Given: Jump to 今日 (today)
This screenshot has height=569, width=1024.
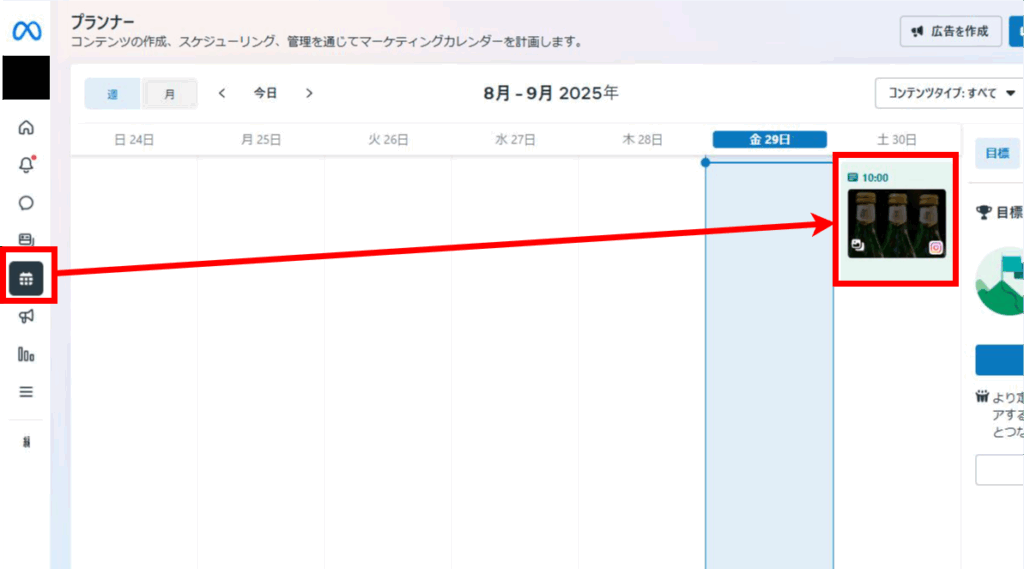Looking at the screenshot, I should point(265,93).
